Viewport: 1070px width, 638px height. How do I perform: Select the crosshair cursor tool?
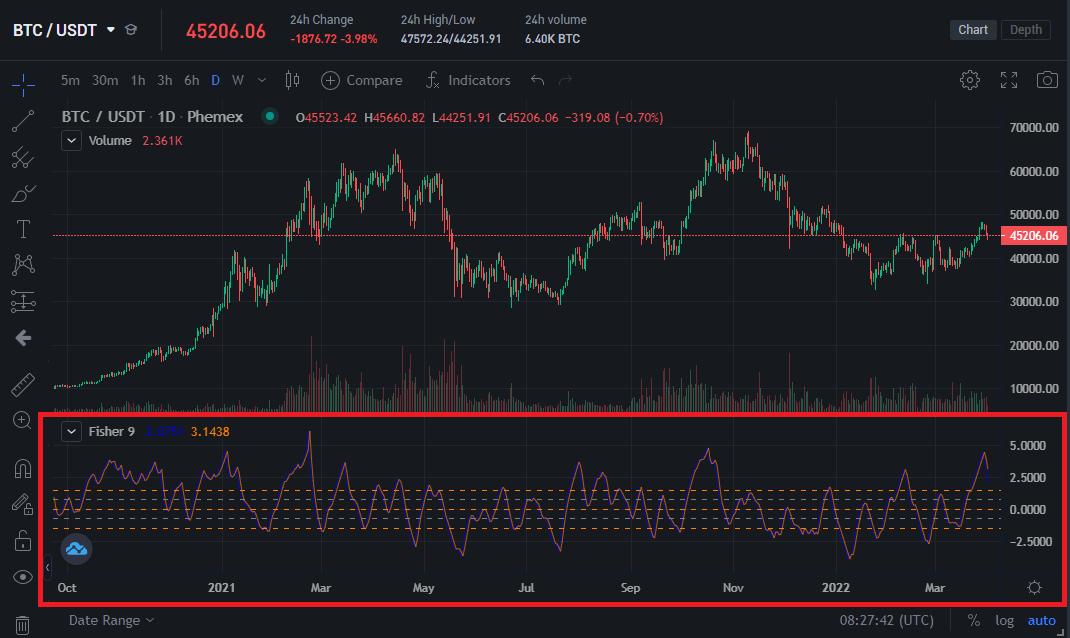pyautogui.click(x=22, y=84)
